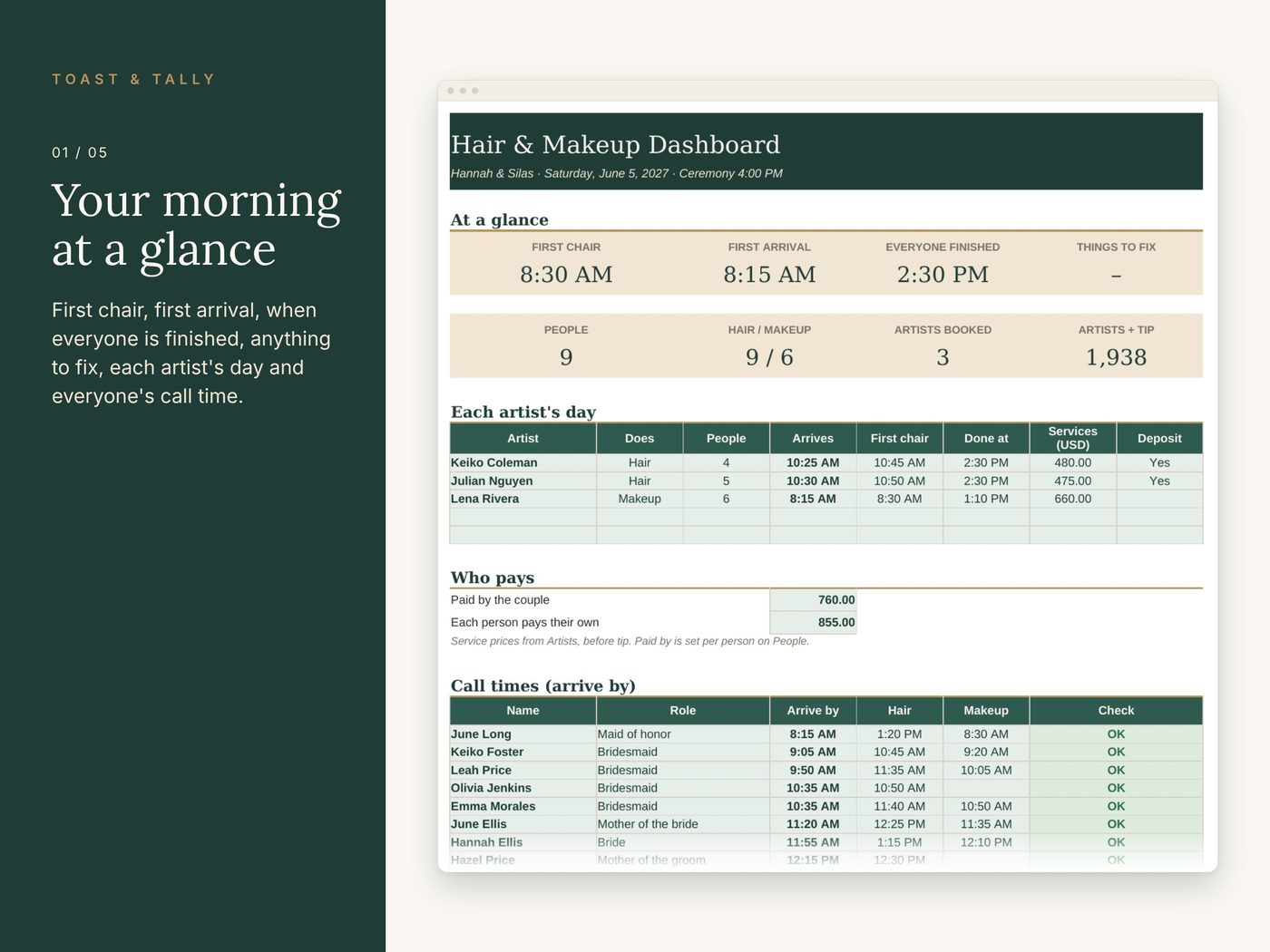1270x952 pixels.
Task: Click the "Hair & Makeup Dashboard" title
Action: [x=615, y=145]
